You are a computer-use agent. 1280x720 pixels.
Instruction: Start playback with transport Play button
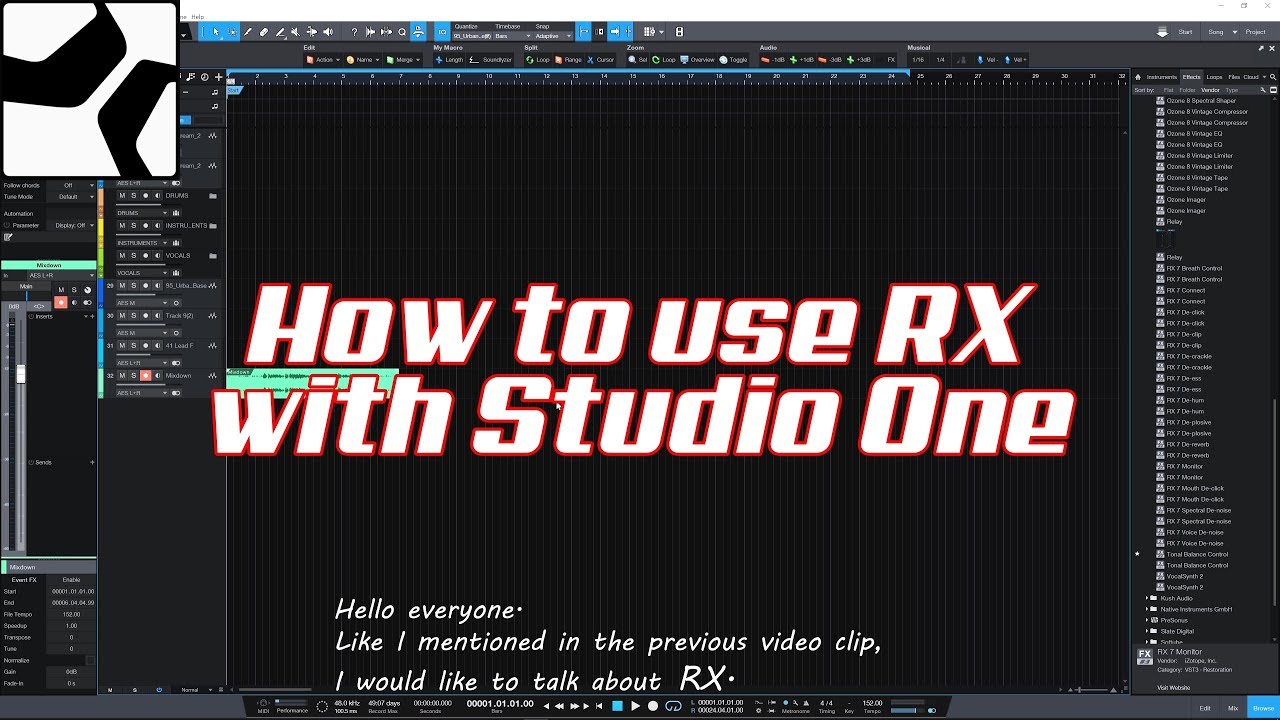pyautogui.click(x=635, y=706)
